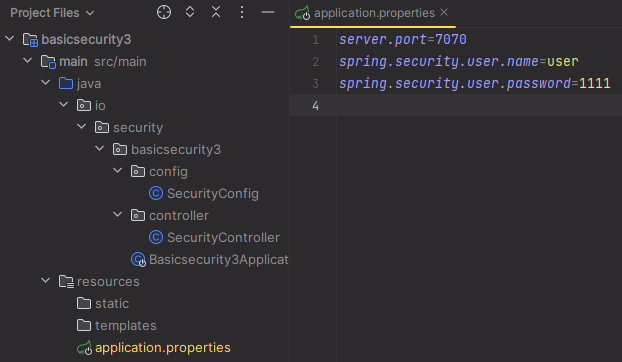Select the basicsecurity3 root tree label
Viewport: 622px width, 362px height.
tap(86, 39)
